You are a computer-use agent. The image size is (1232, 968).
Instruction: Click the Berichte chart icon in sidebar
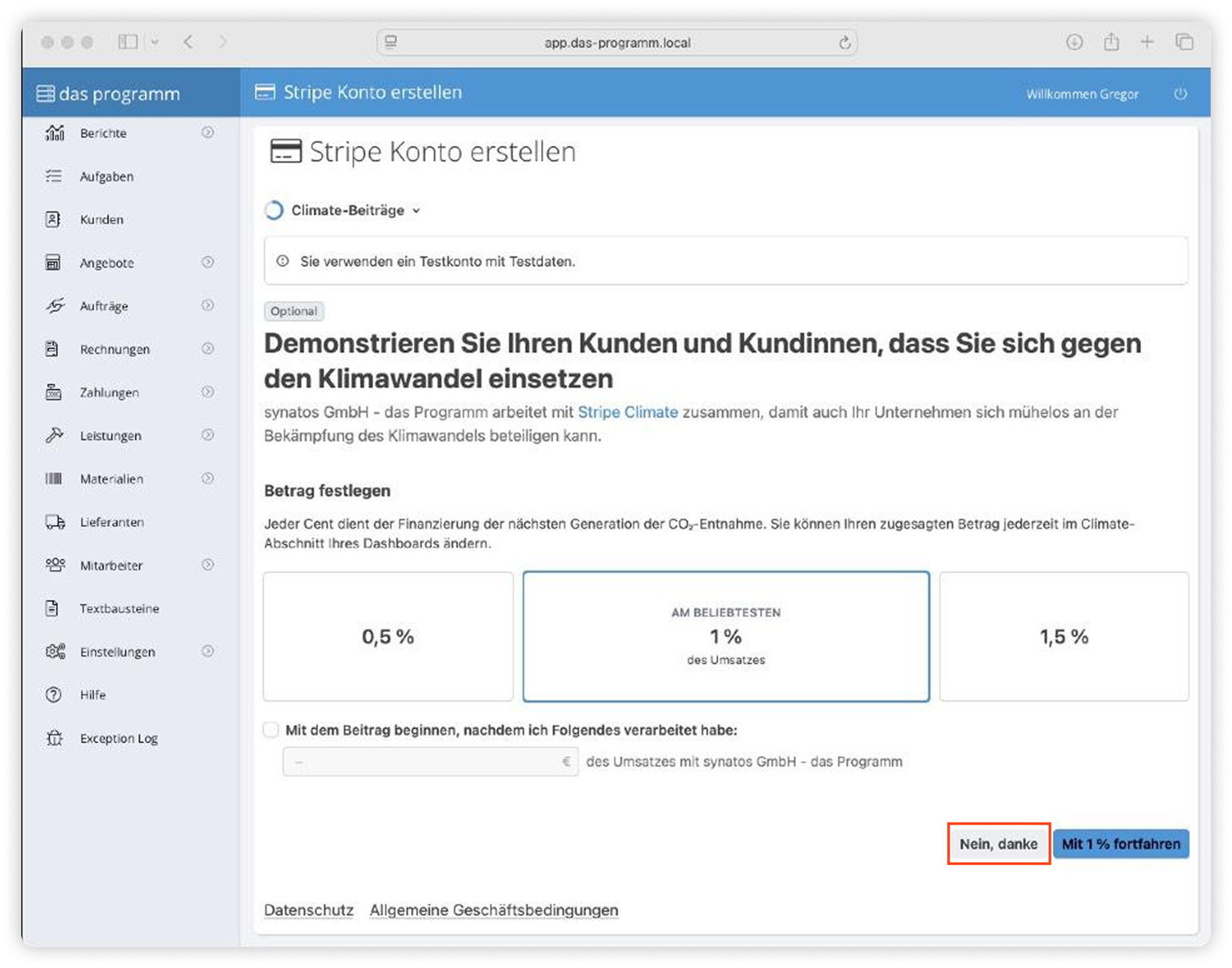pos(54,133)
